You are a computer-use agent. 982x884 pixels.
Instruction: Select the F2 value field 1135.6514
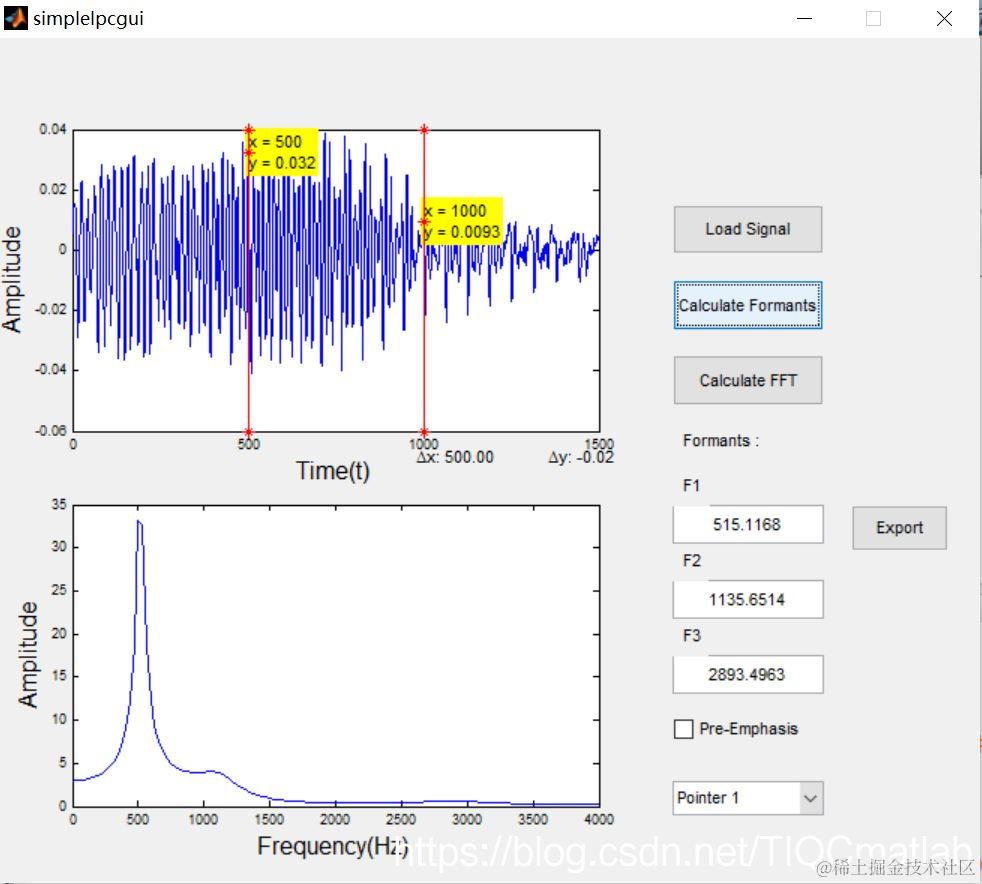click(x=748, y=599)
